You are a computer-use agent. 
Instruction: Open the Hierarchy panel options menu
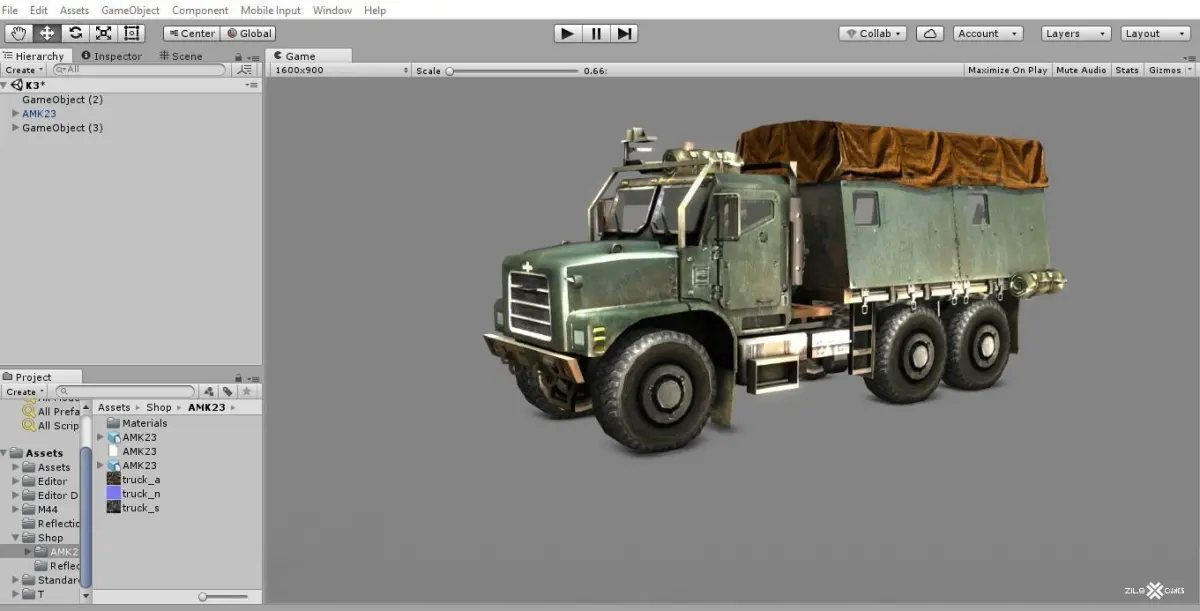254,57
